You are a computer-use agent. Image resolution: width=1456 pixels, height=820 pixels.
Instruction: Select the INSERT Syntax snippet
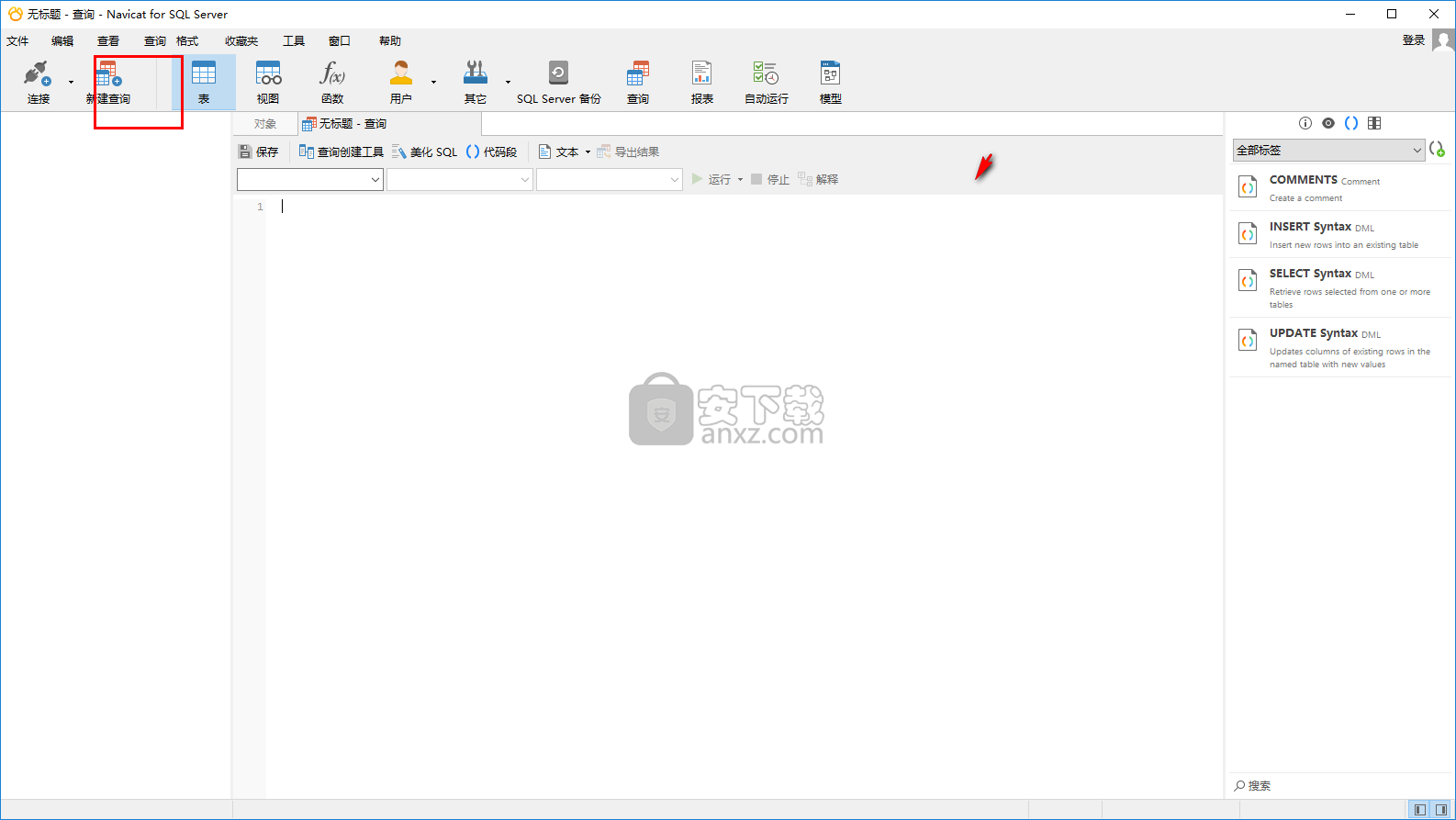[1340, 235]
